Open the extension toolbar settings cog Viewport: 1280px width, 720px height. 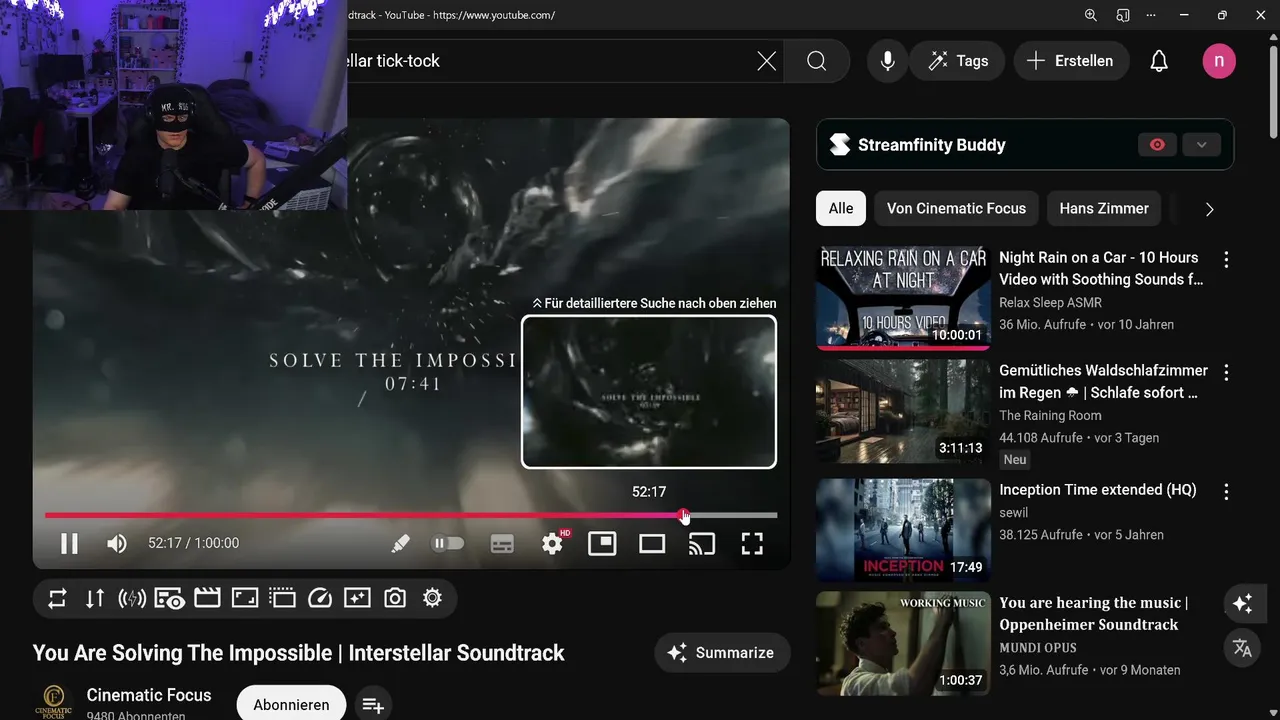(432, 598)
